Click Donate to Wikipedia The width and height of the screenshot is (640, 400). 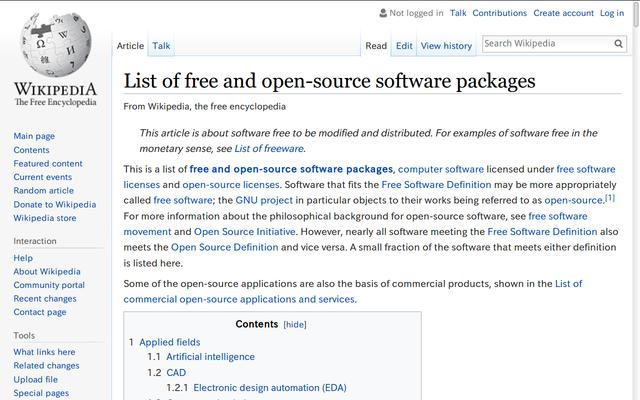coord(55,204)
